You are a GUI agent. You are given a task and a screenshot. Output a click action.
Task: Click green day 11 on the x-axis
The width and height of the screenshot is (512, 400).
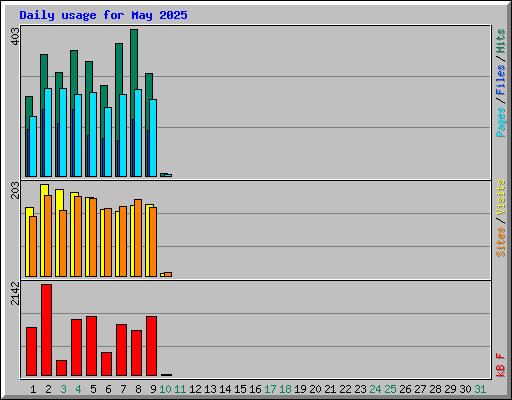[x=180, y=389]
